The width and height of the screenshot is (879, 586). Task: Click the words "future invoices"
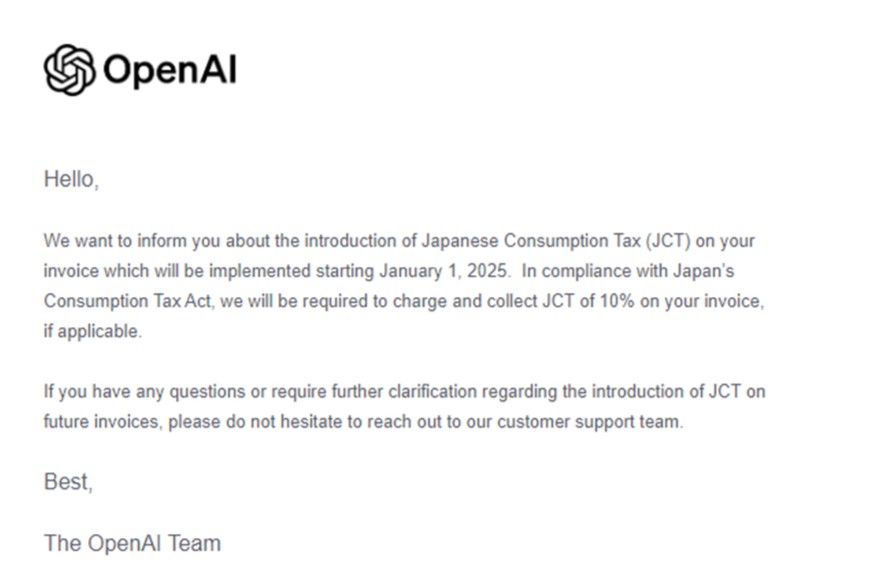[100, 421]
